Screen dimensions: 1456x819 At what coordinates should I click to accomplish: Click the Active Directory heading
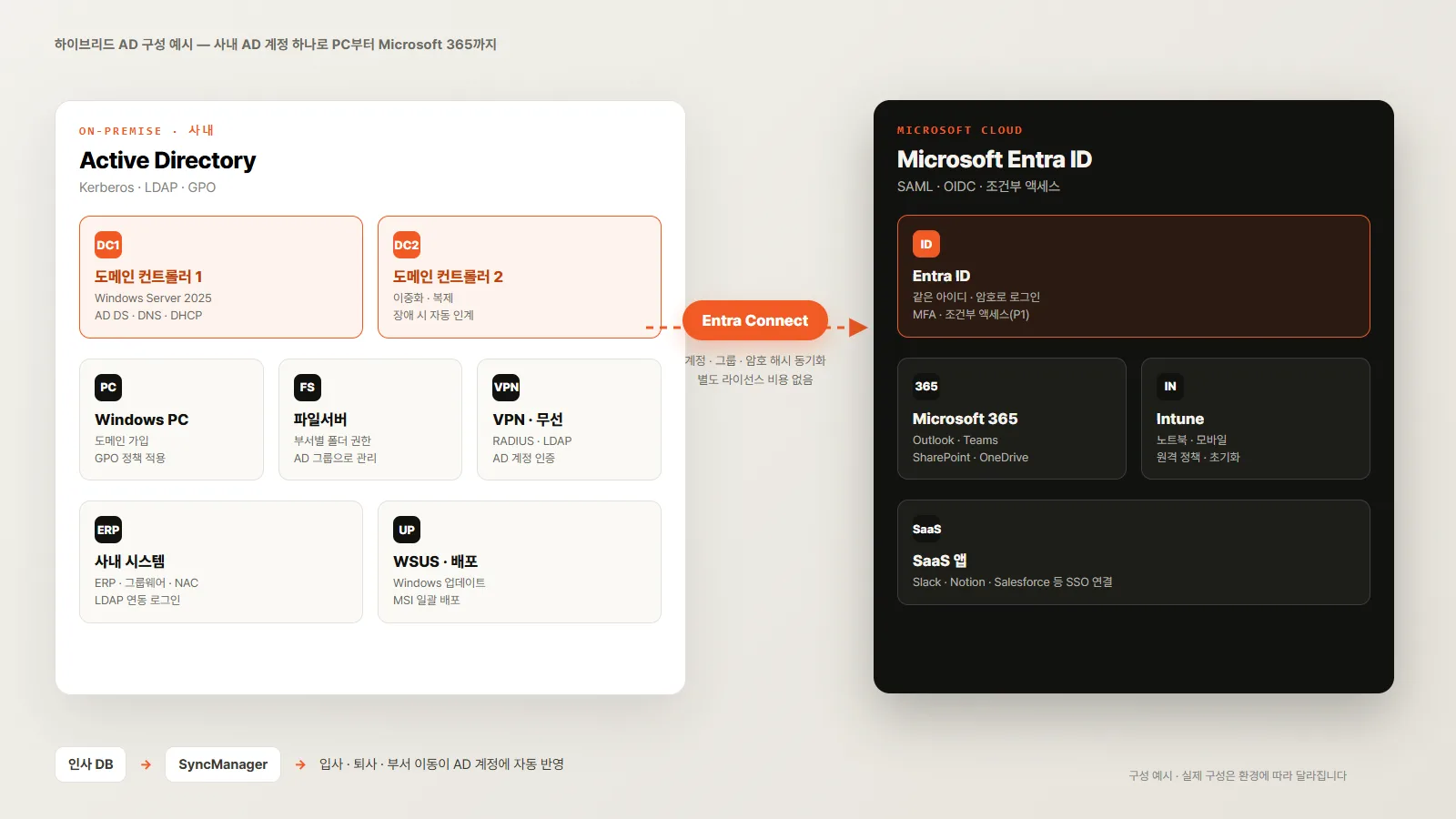pyautogui.click(x=168, y=160)
